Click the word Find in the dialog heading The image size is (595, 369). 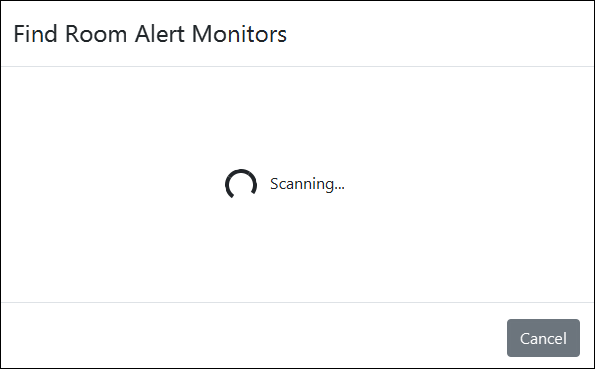(x=36, y=34)
